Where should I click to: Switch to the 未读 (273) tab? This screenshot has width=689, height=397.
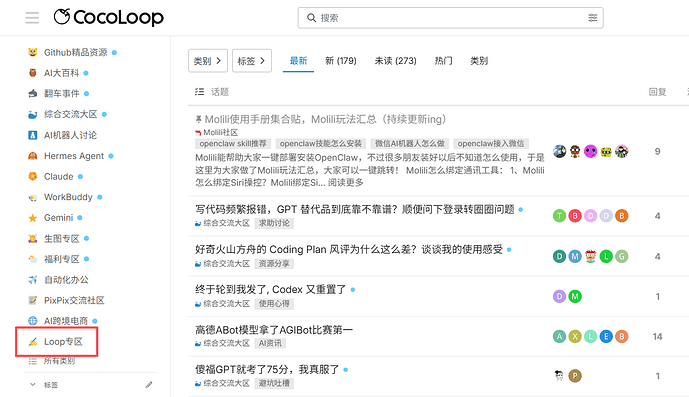[x=395, y=61]
